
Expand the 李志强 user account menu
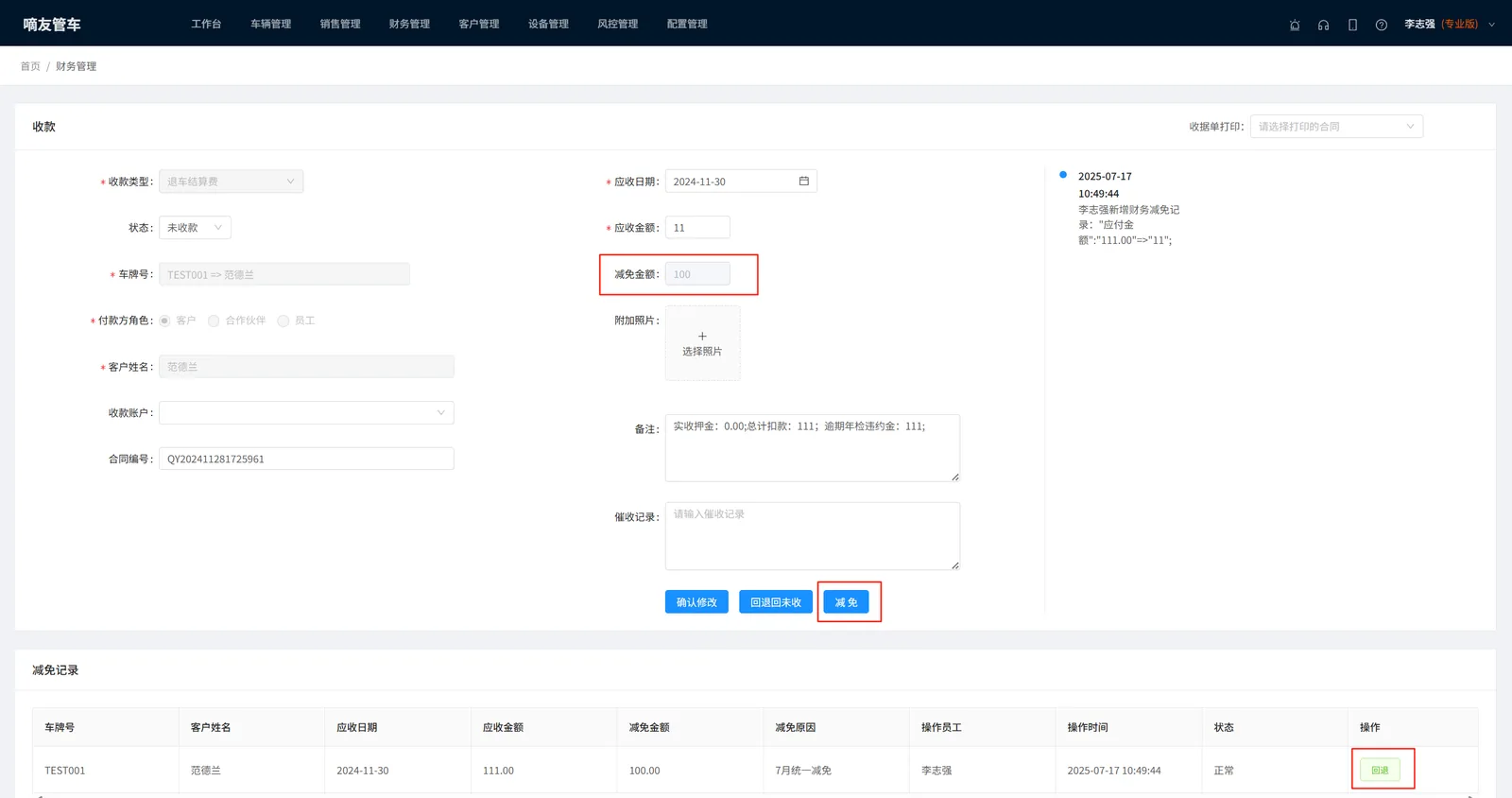(1450, 25)
